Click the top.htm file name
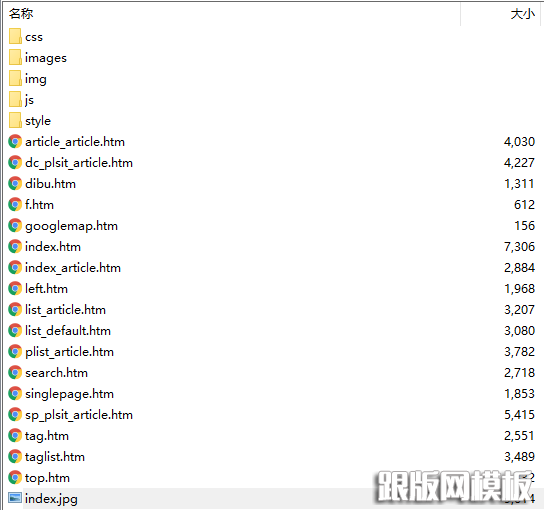 [x=47, y=478]
